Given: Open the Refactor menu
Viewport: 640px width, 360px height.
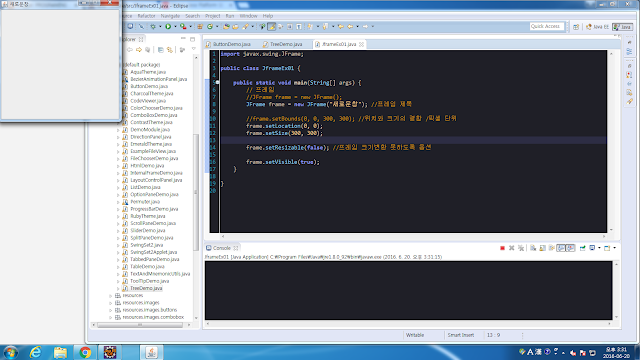Looking at the screenshot, I should (x=147, y=16).
